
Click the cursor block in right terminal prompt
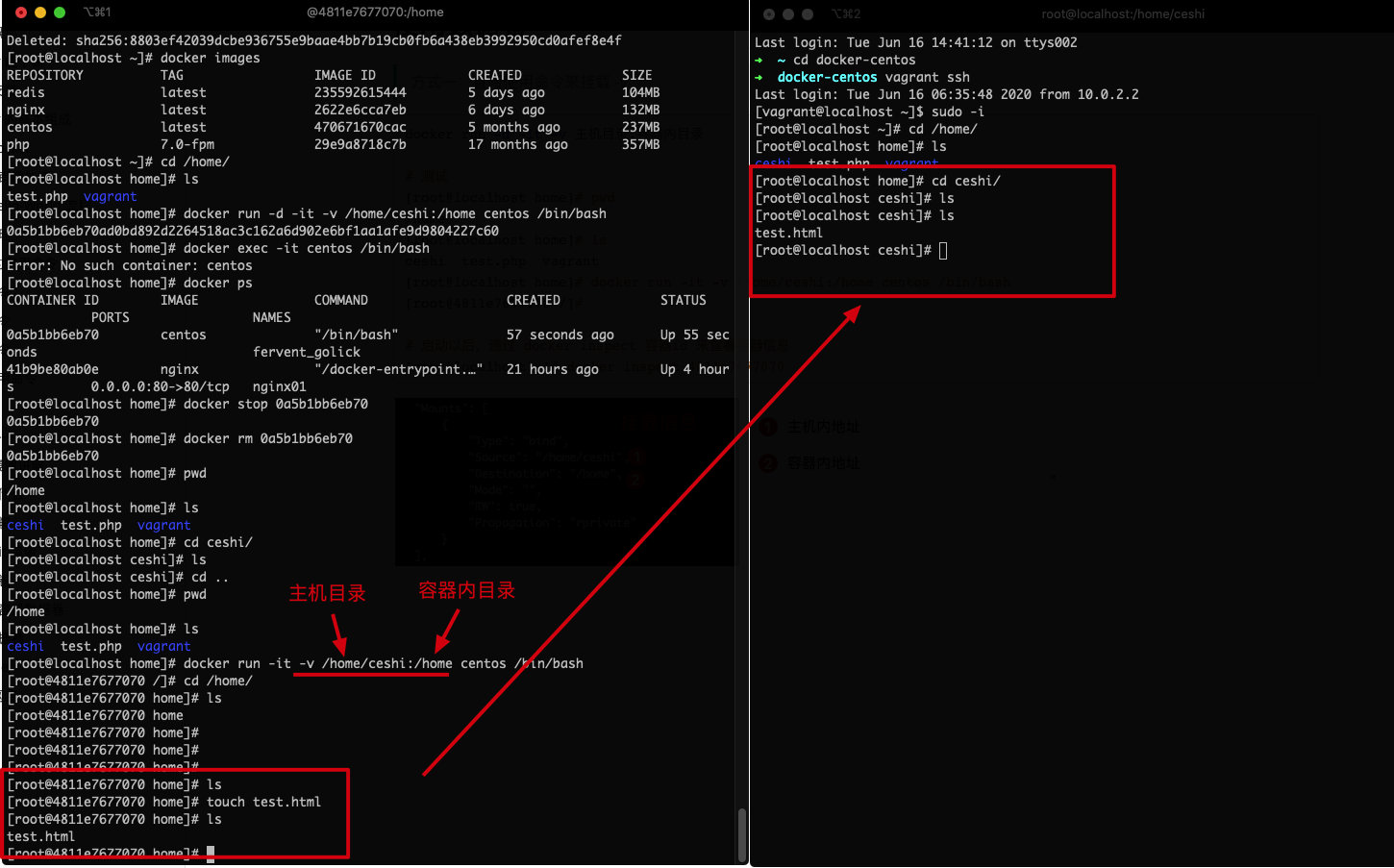click(943, 251)
